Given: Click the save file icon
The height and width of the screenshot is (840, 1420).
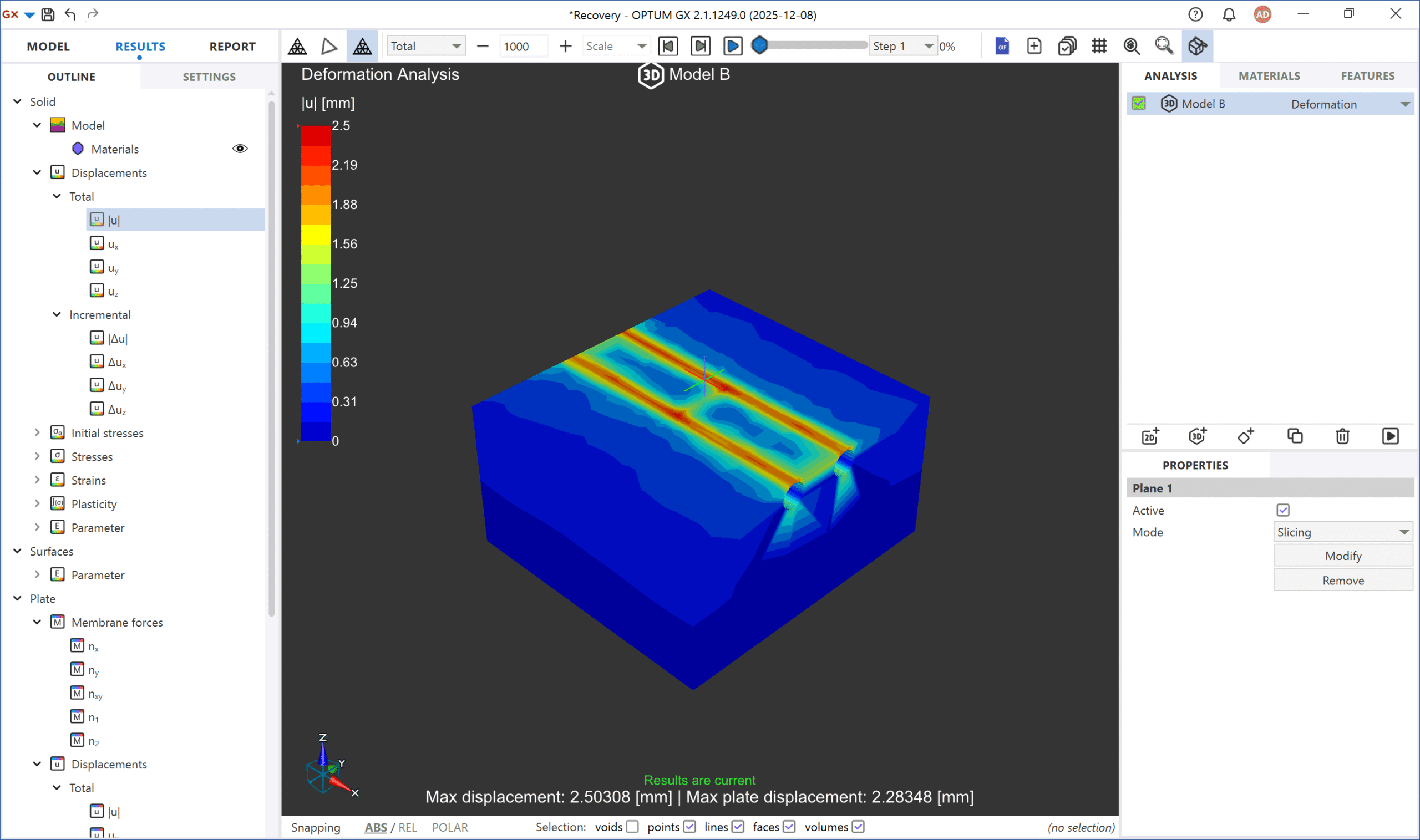Looking at the screenshot, I should coord(48,14).
